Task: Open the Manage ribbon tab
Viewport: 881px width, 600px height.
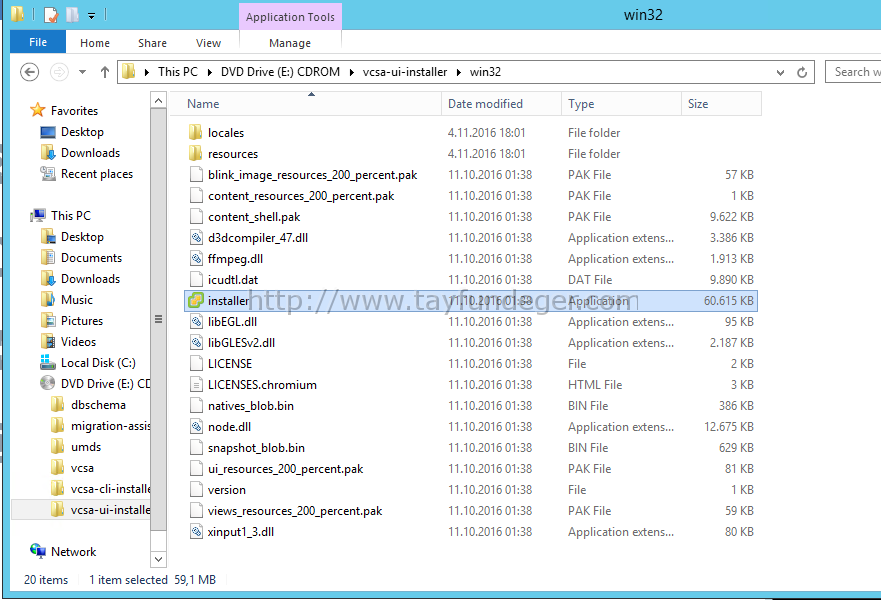Action: 290,43
